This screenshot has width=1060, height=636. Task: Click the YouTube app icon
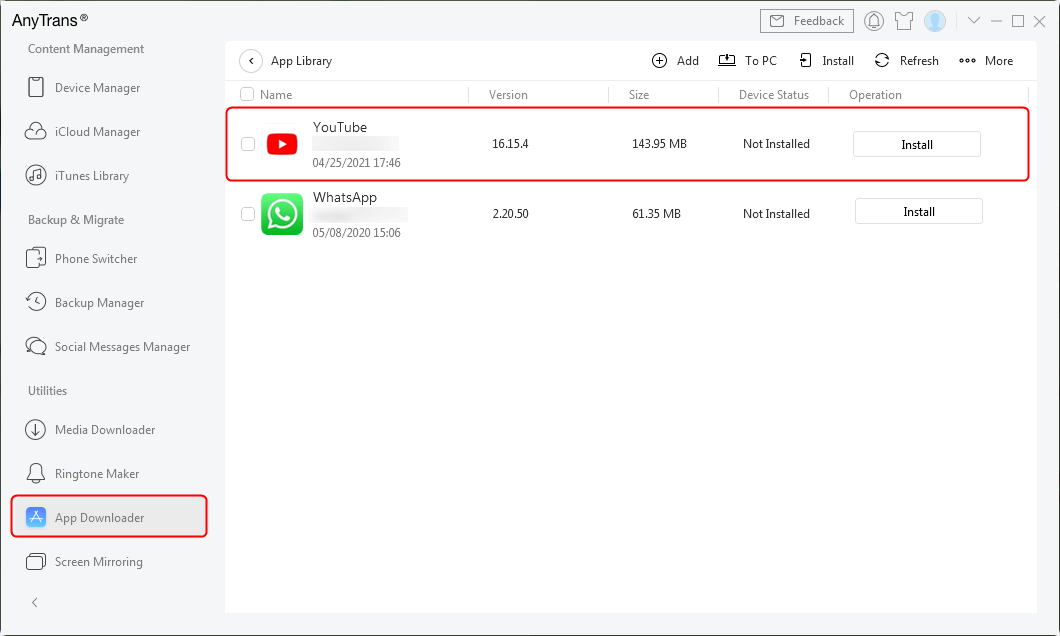click(282, 144)
